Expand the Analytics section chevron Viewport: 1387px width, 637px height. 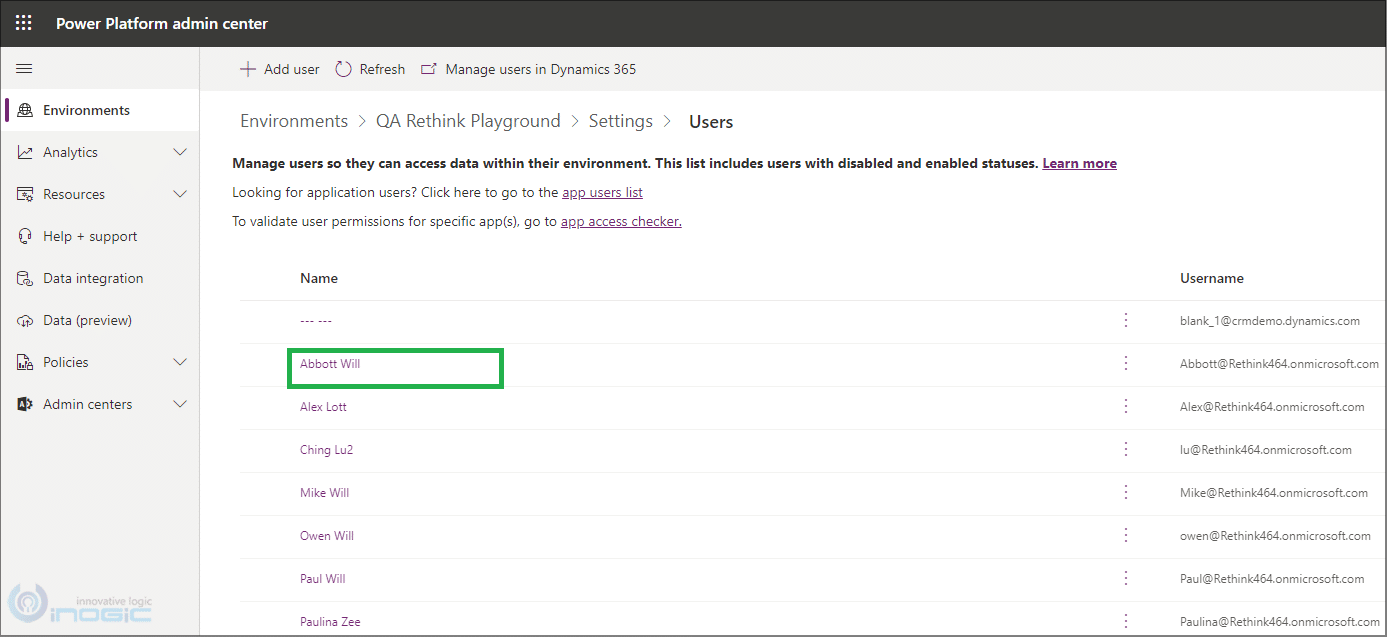tap(180, 153)
